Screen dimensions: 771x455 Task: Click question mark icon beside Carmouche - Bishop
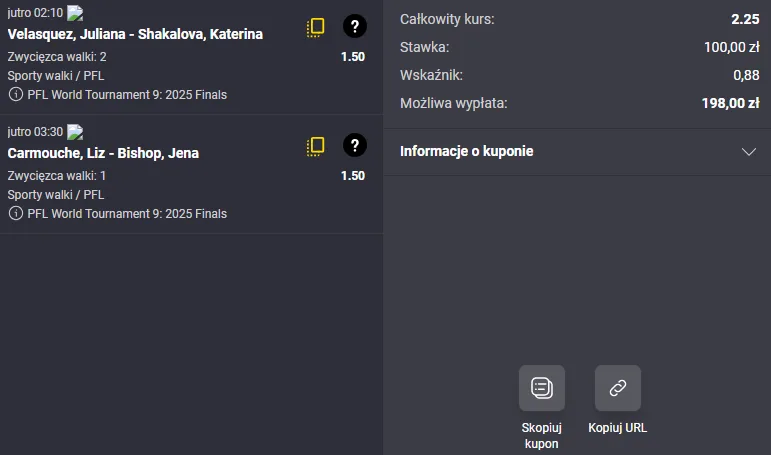point(355,145)
